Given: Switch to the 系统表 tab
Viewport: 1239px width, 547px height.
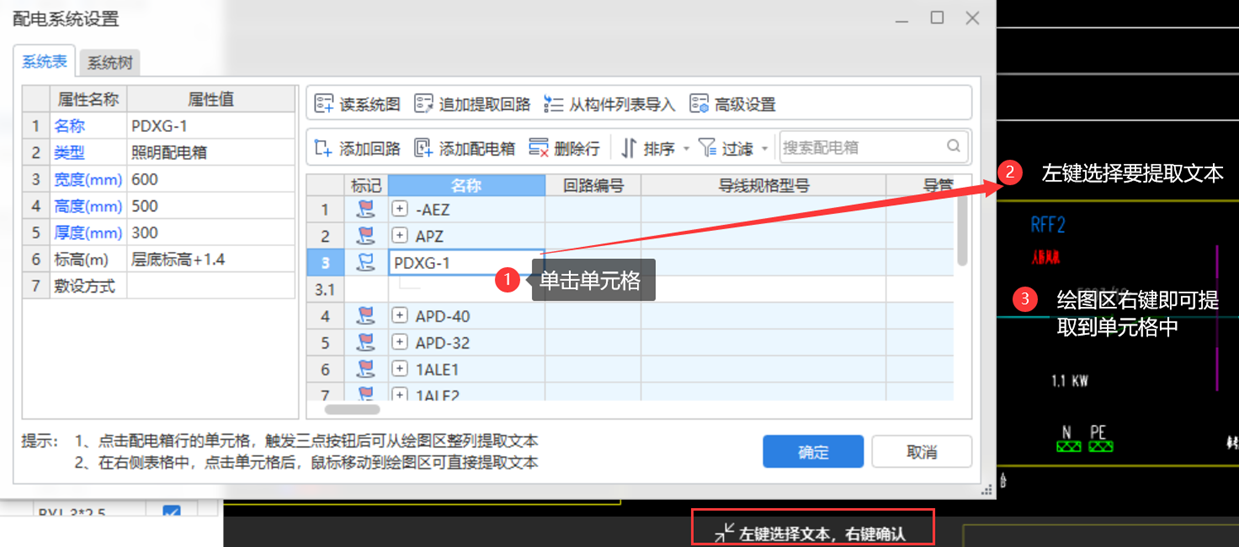Looking at the screenshot, I should click(45, 61).
